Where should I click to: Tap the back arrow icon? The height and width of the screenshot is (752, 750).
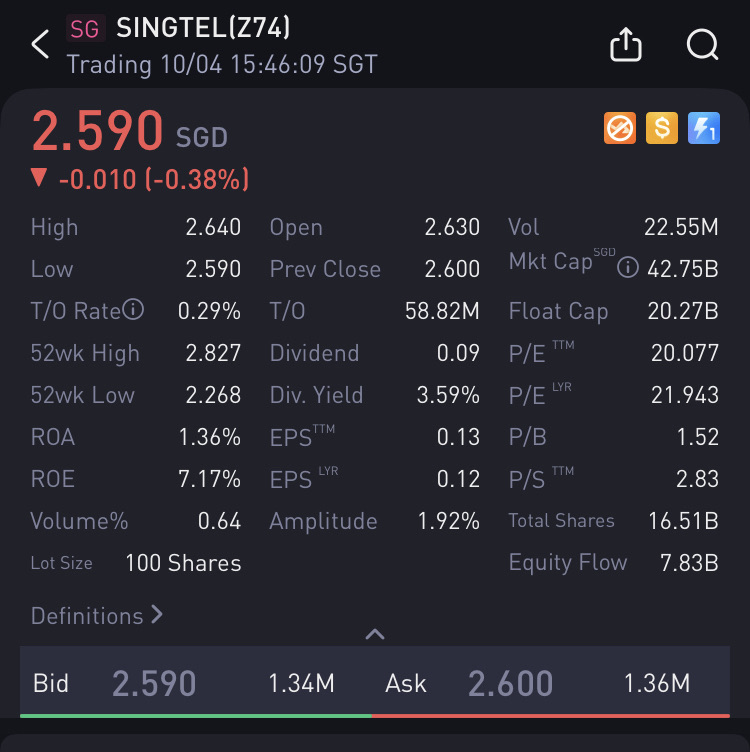click(40, 44)
